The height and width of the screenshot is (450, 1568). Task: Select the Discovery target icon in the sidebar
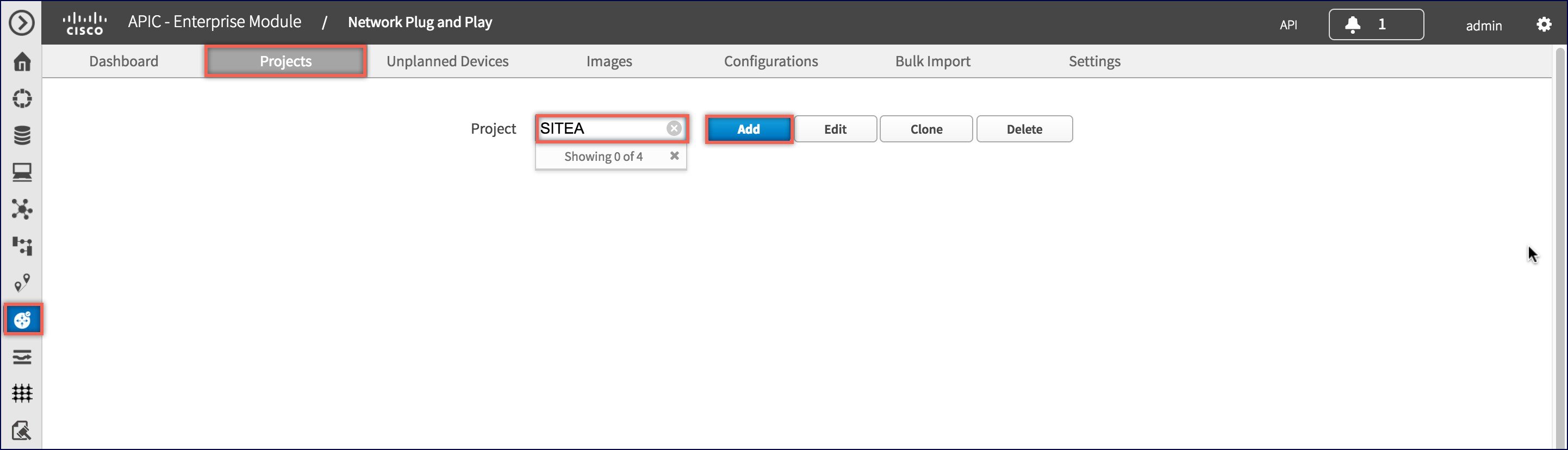pos(22,98)
